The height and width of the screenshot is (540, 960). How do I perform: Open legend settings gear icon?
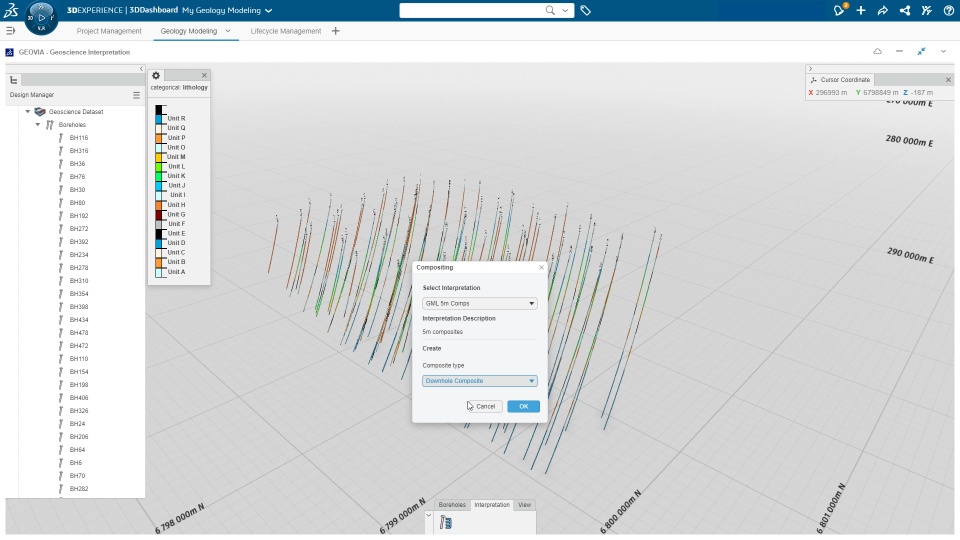[156, 75]
